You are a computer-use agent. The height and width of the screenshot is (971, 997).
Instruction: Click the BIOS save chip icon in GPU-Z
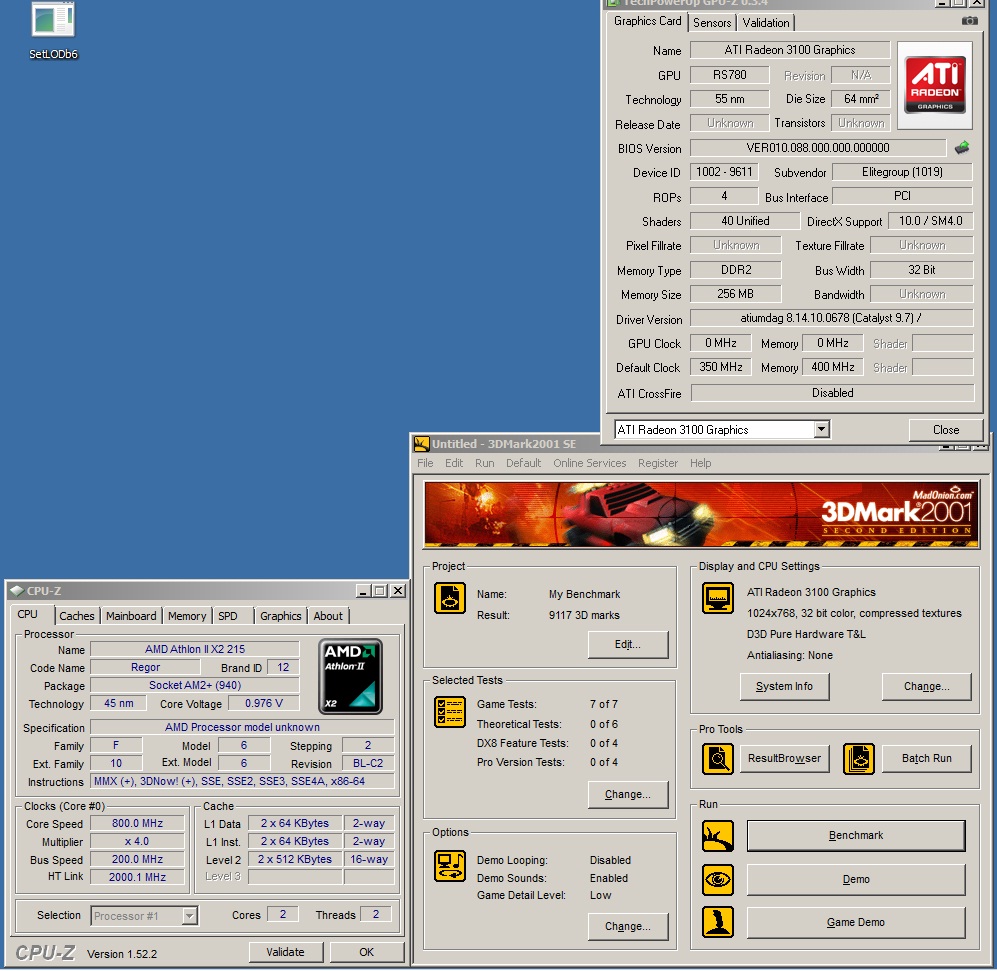pyautogui.click(x=962, y=148)
